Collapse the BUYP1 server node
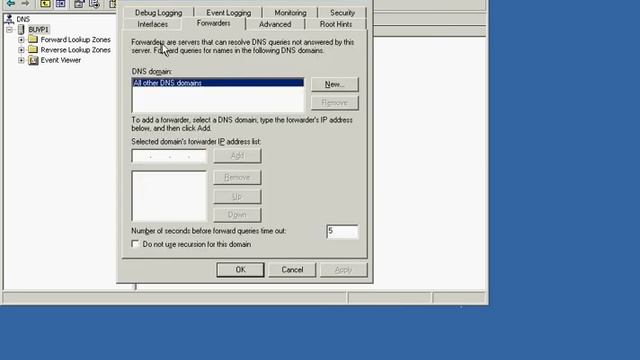Image resolution: width=640 pixels, height=360 pixels. [9, 30]
